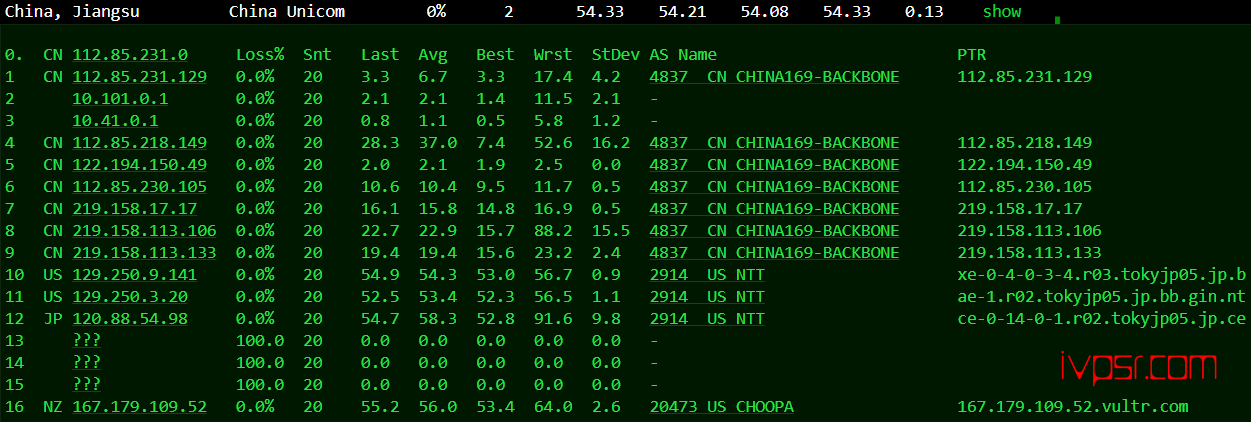Open hop 8 IP 219.158.113.106 link

tap(144, 230)
